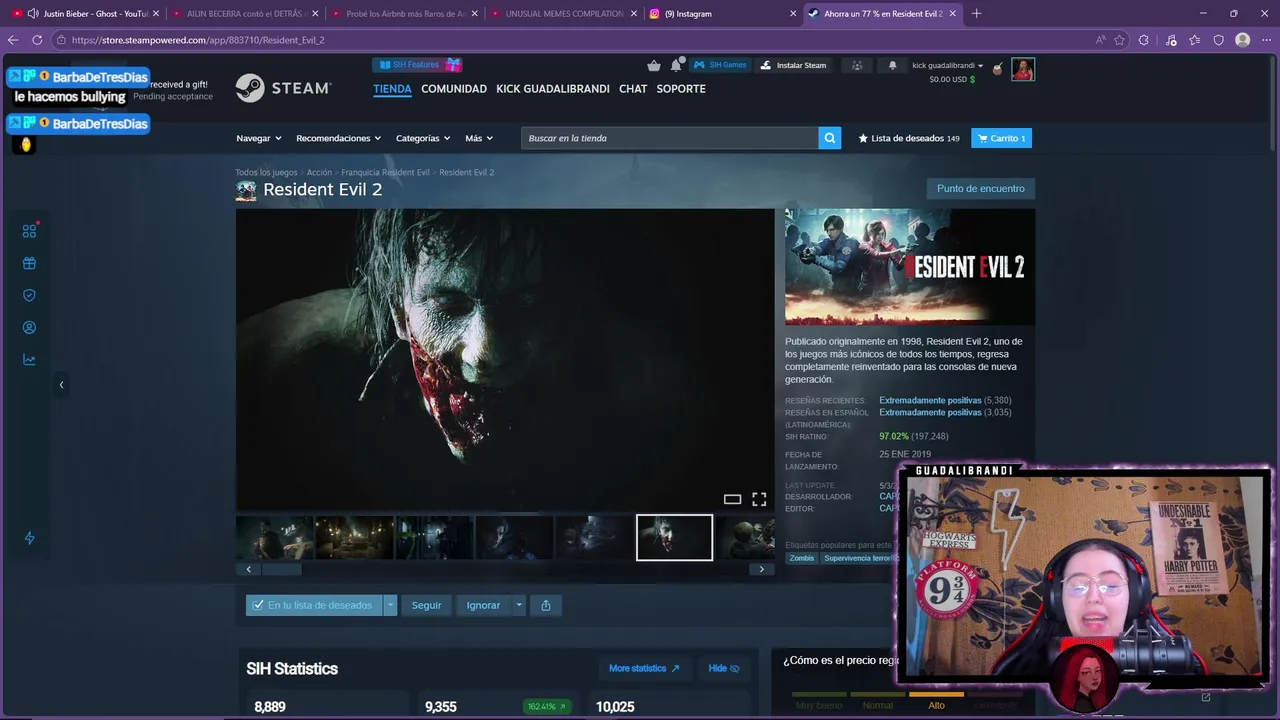Image resolution: width=1280 pixels, height=720 pixels.
Task: Open browser extensions puzzle icon
Action: coord(1144,40)
